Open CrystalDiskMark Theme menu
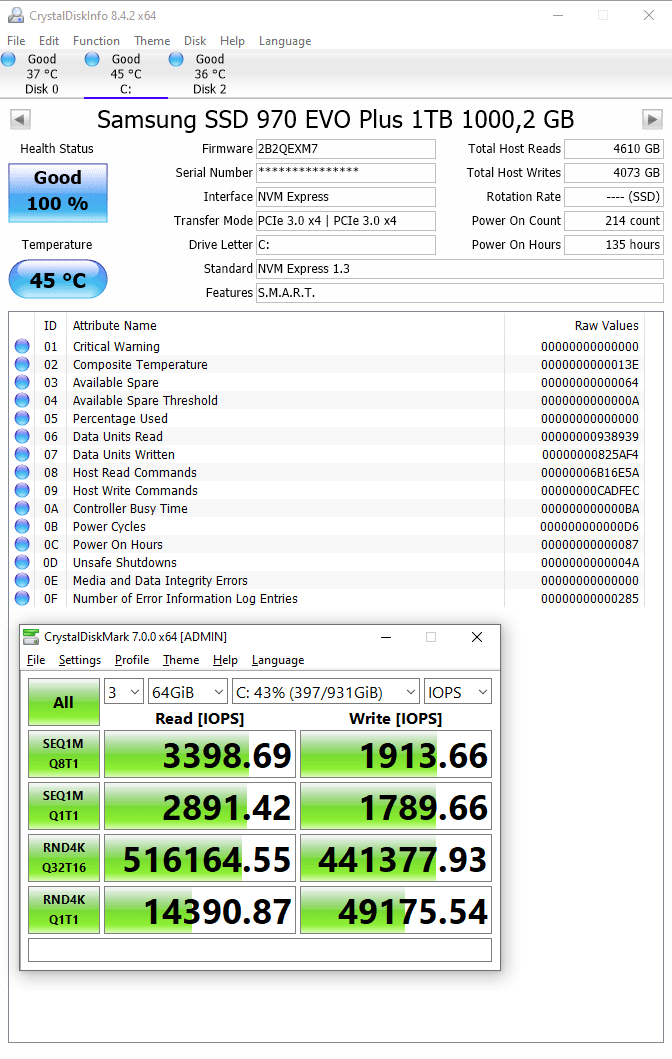 coord(181,660)
